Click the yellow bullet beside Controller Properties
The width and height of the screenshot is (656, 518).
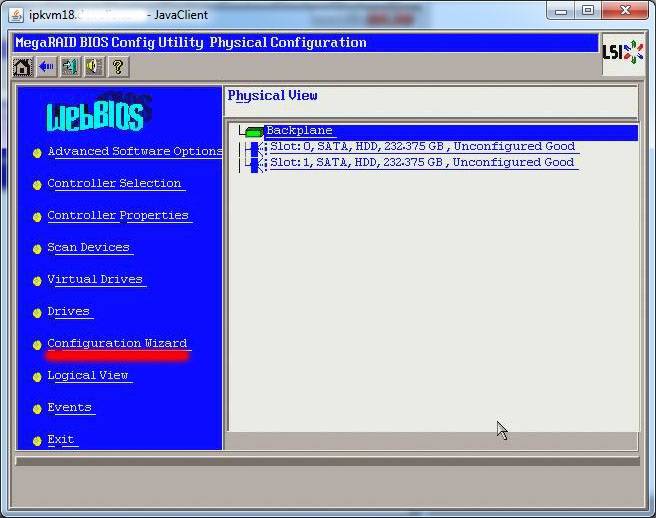point(37,217)
